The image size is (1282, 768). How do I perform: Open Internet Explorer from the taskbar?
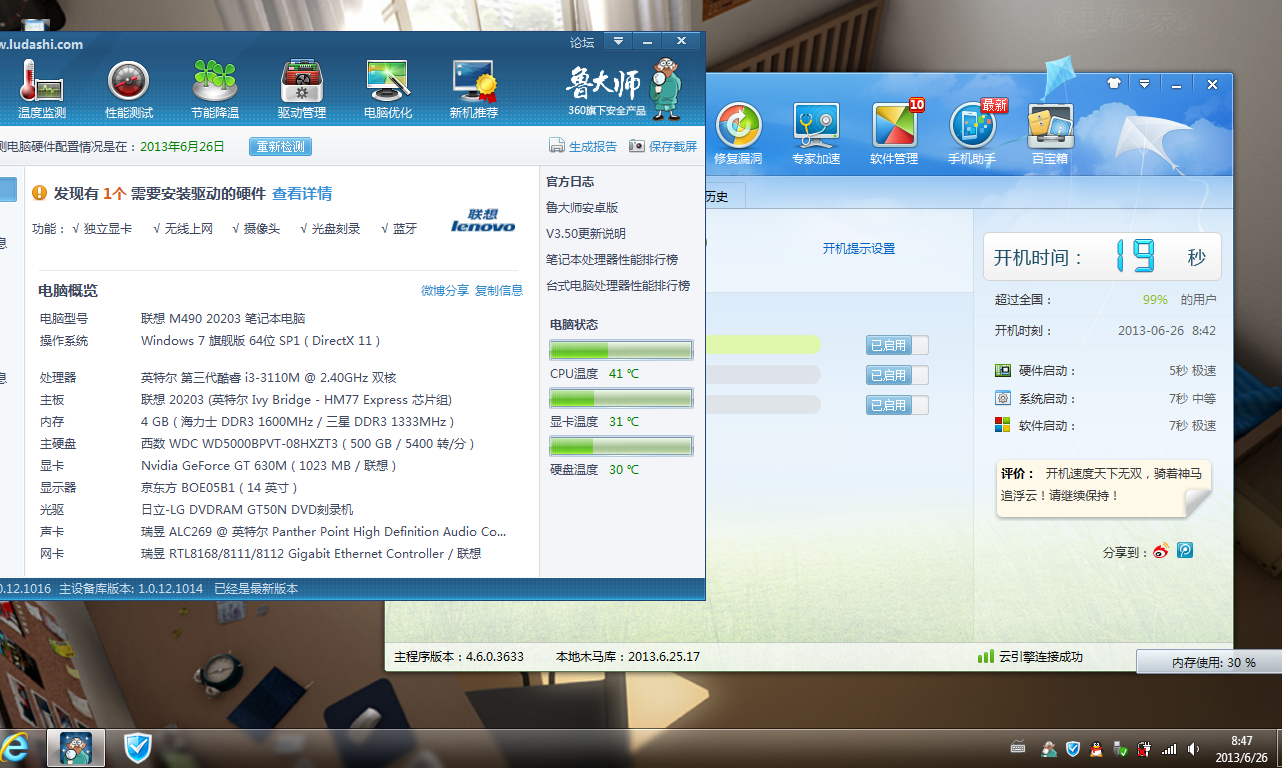pos(14,748)
